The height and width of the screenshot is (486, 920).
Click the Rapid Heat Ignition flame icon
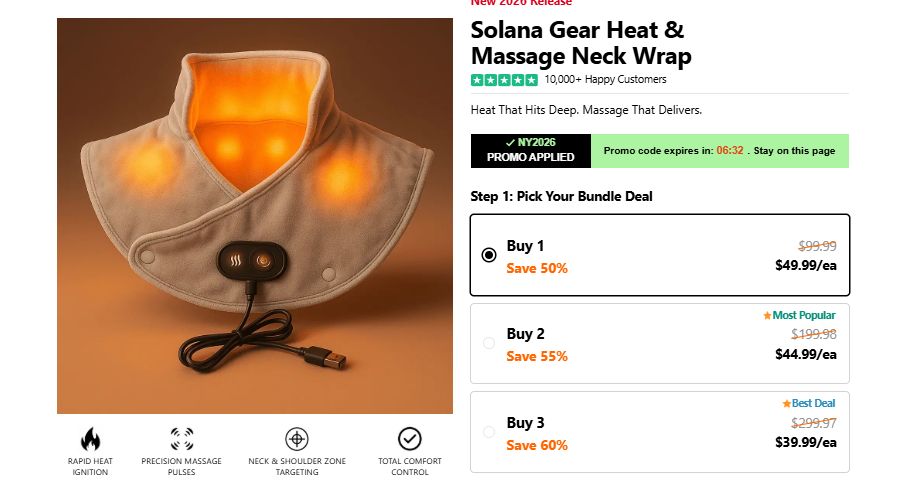(91, 438)
